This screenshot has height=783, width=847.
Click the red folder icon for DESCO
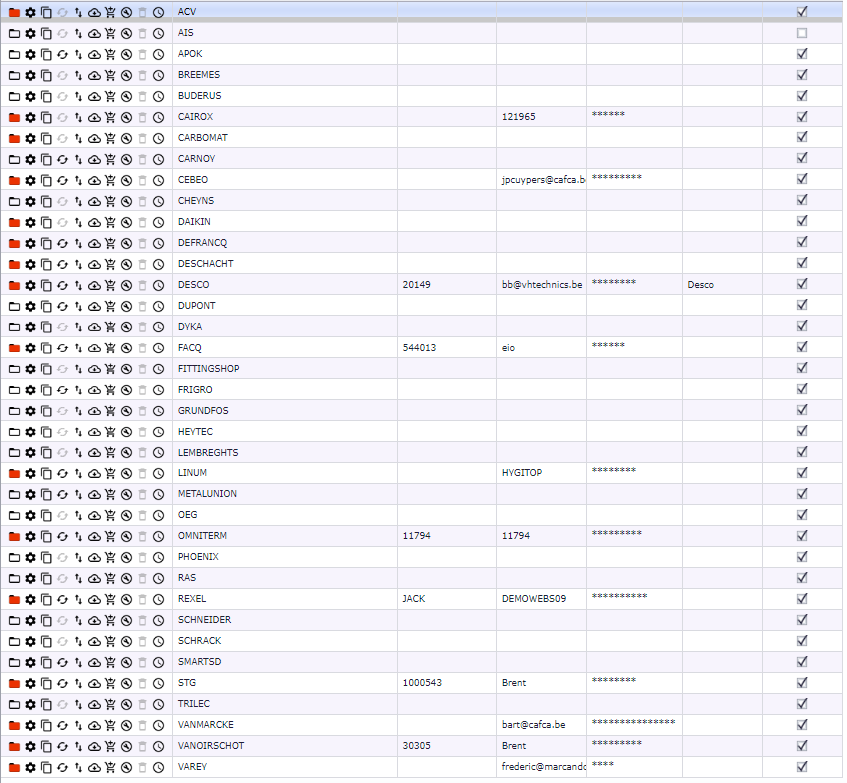(x=15, y=285)
